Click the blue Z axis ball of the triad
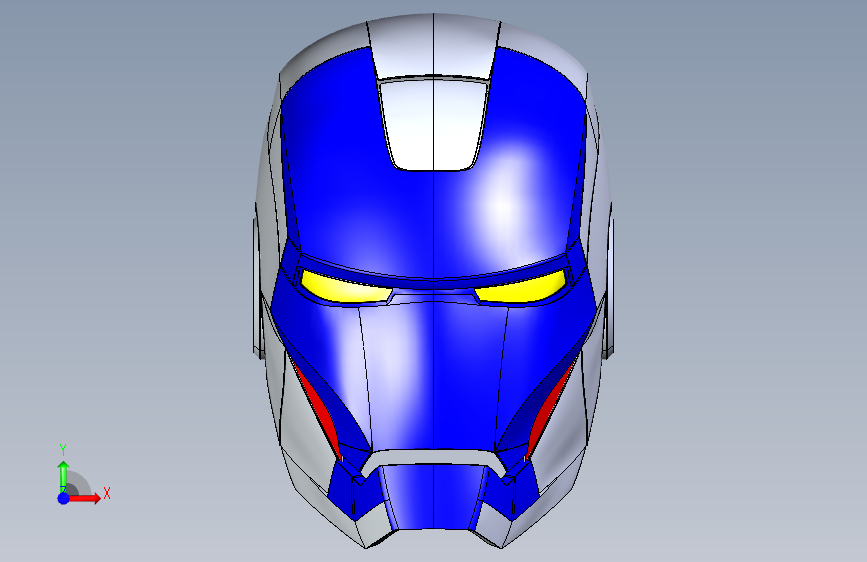This screenshot has width=867, height=562. 64,498
